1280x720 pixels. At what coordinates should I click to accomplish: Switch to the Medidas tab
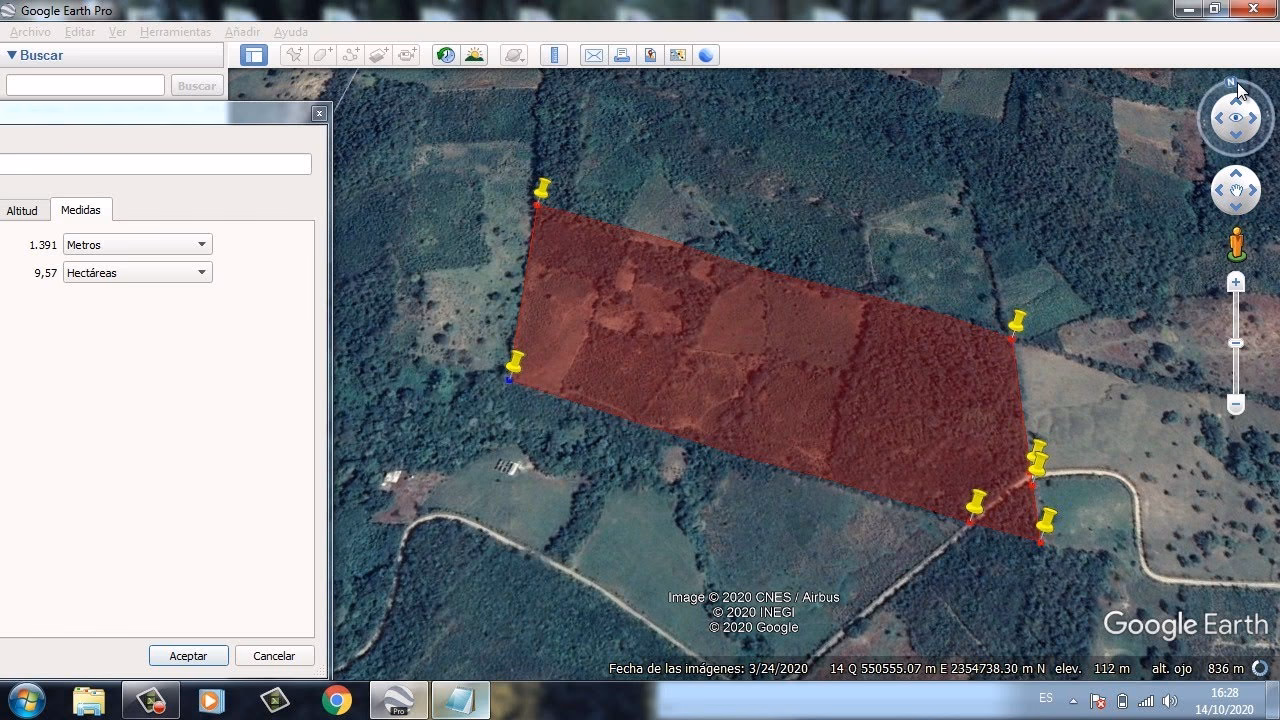[81, 210]
